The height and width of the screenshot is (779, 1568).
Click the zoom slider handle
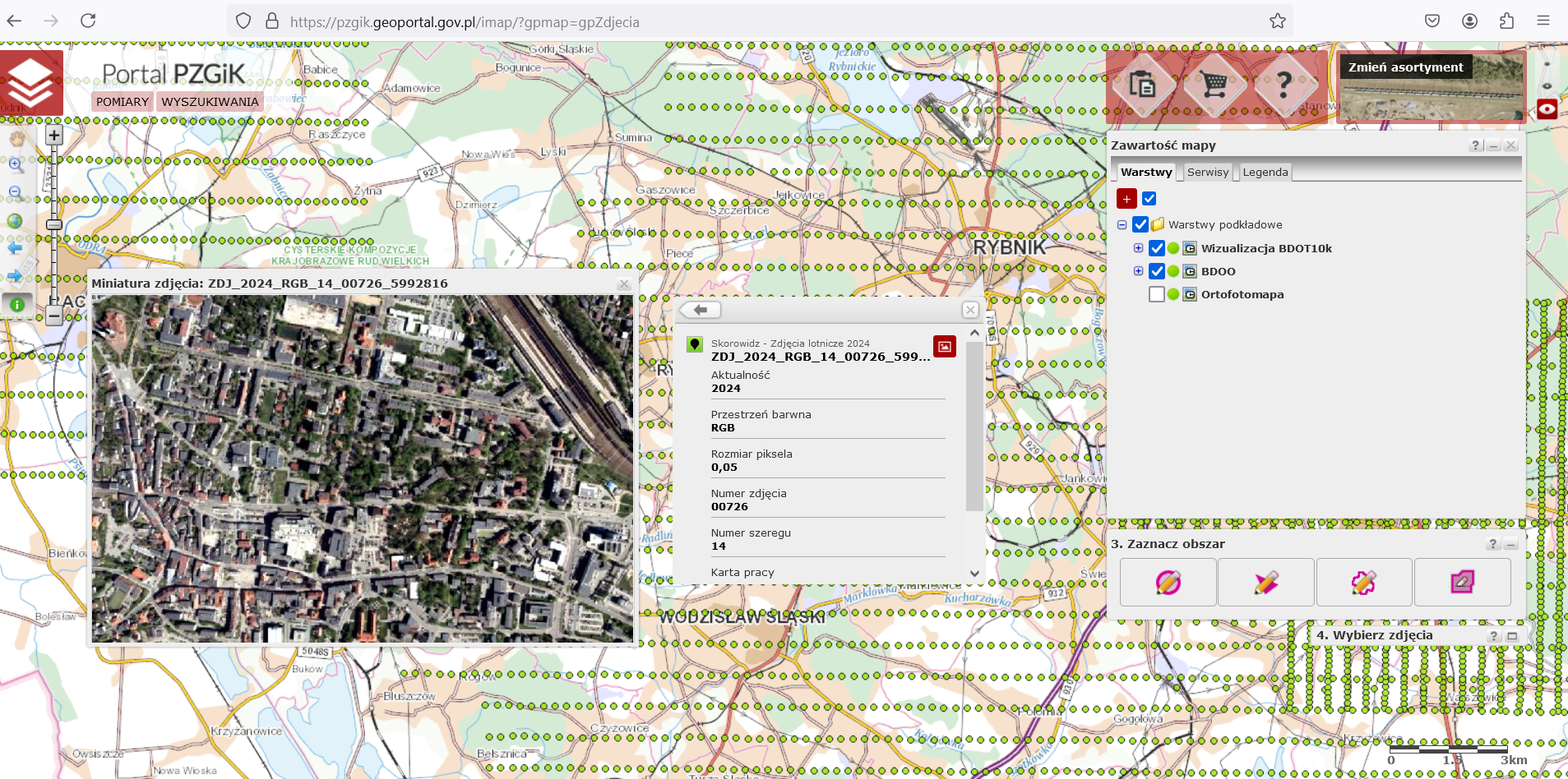(54, 224)
